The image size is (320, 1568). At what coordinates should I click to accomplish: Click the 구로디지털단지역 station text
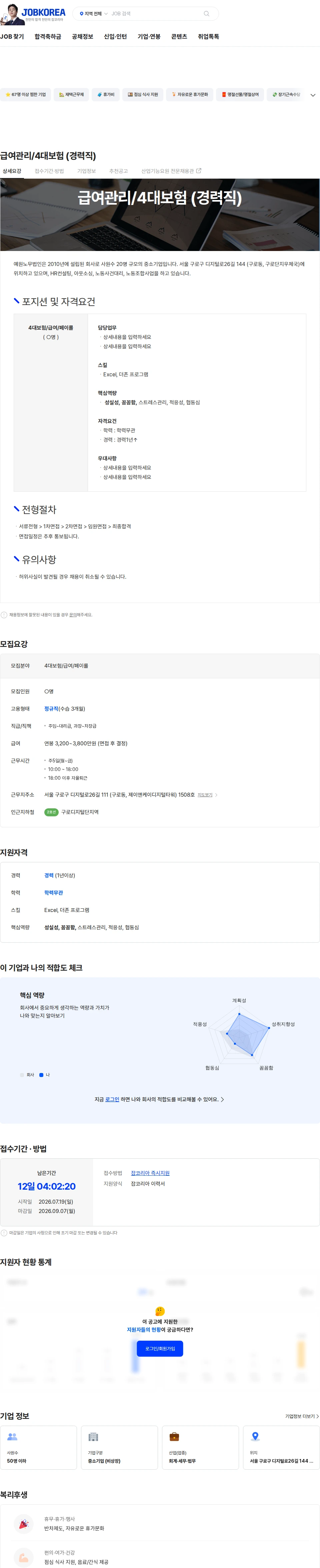pyautogui.click(x=80, y=812)
